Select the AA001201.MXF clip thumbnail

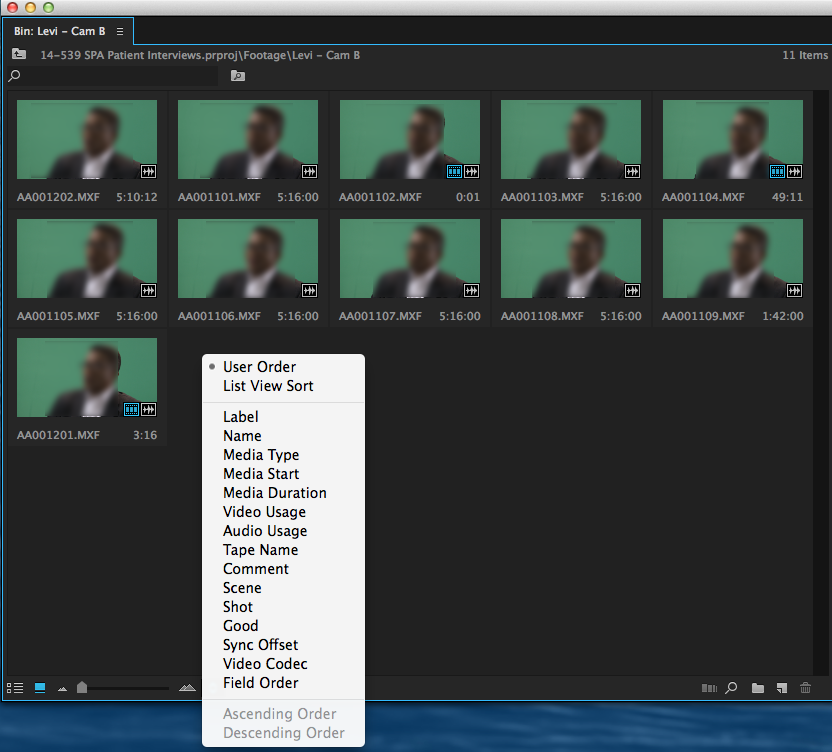(x=87, y=377)
